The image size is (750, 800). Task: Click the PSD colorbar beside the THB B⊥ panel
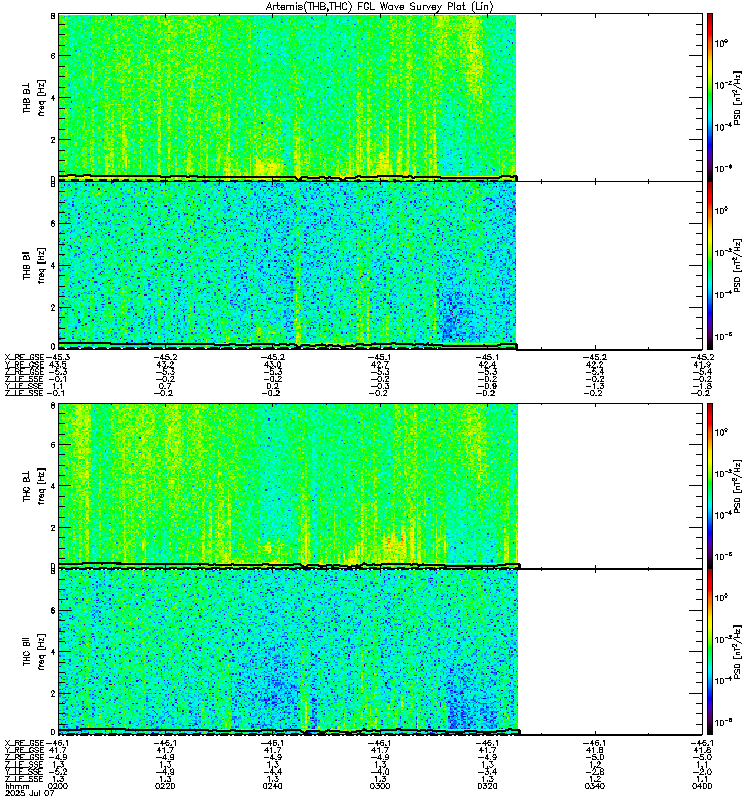(x=710, y=97)
